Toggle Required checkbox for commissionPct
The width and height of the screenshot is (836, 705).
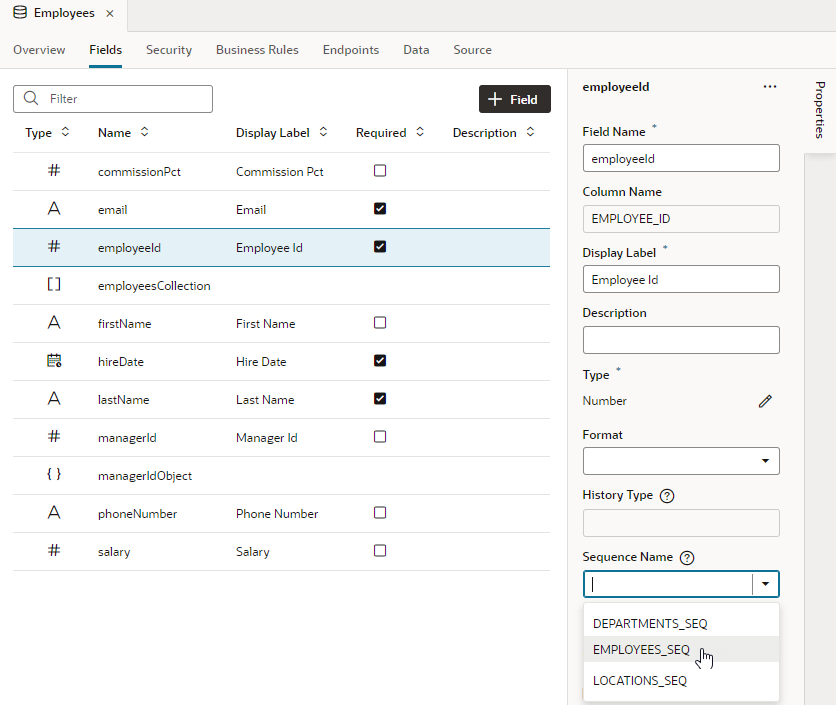tap(380, 171)
